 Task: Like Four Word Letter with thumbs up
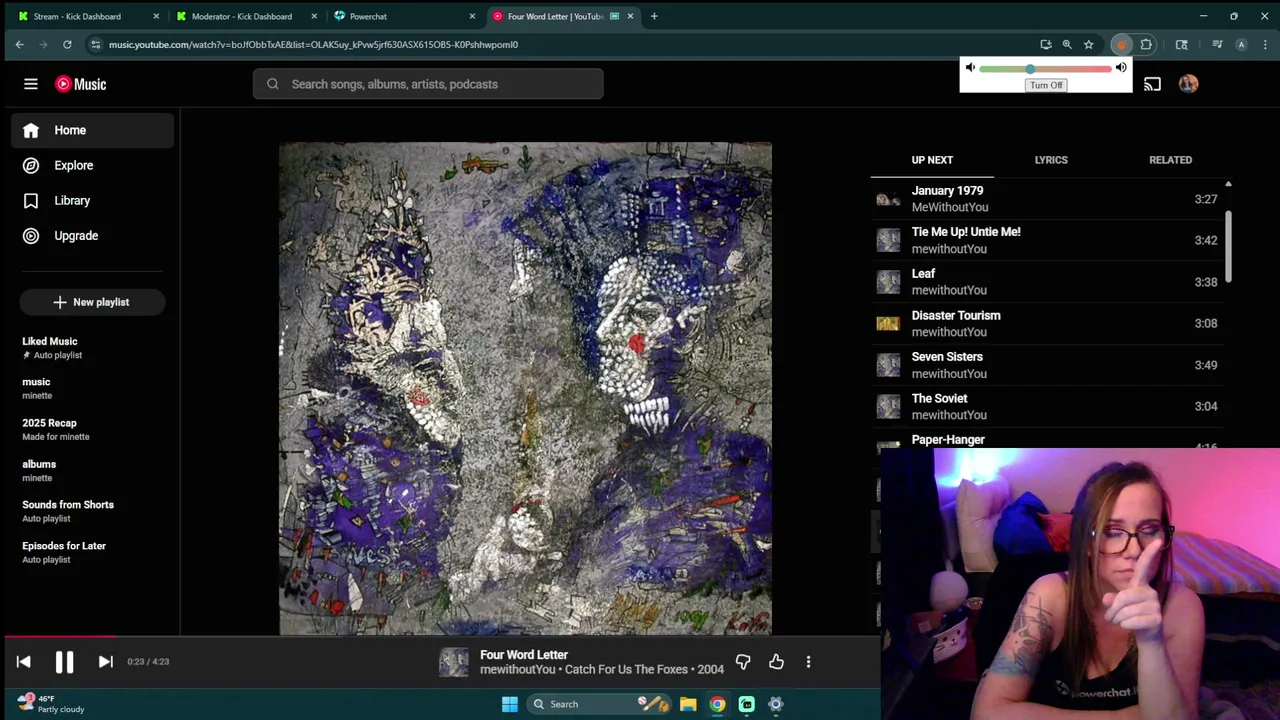pos(776,662)
